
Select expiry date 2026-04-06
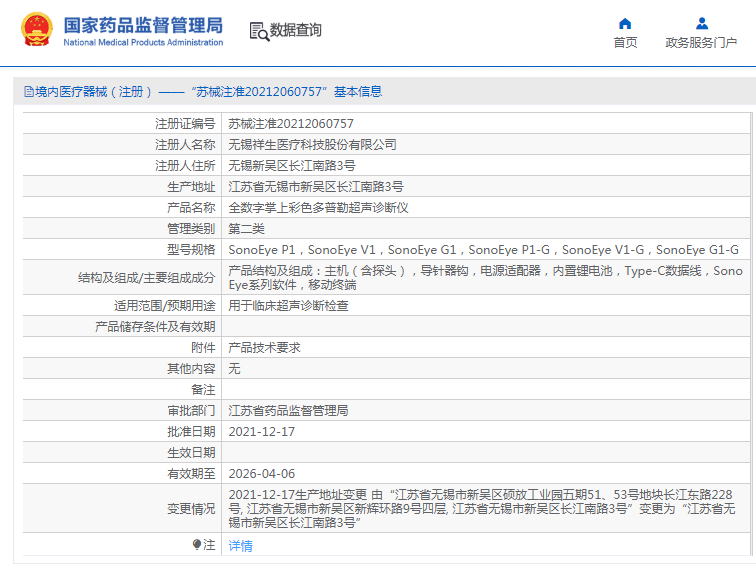(262, 474)
